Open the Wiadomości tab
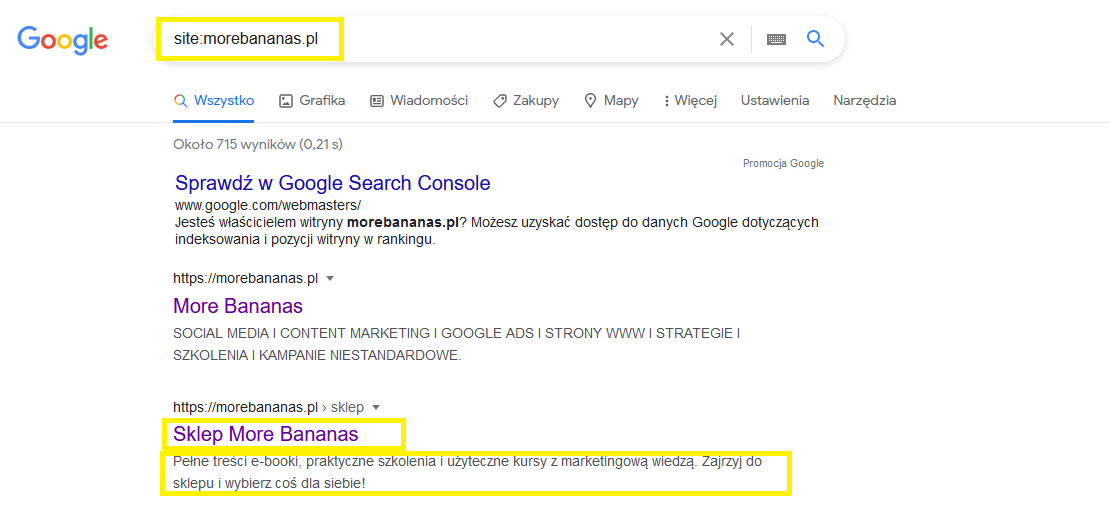Image resolution: width=1110 pixels, height=507 pixels. [x=419, y=101]
